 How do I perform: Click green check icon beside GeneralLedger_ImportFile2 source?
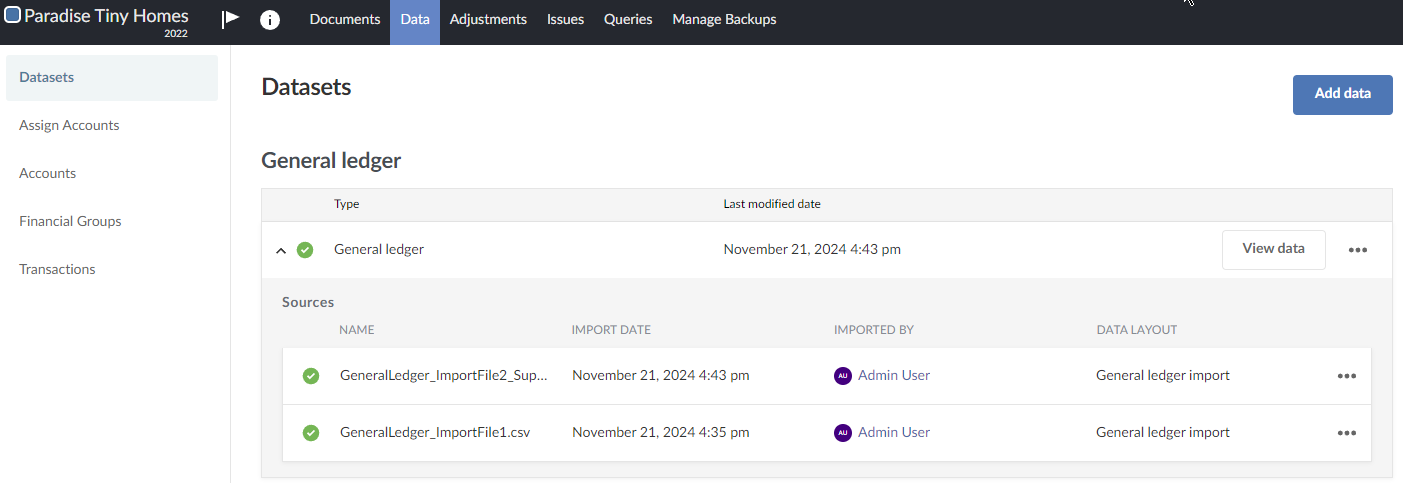coord(311,376)
